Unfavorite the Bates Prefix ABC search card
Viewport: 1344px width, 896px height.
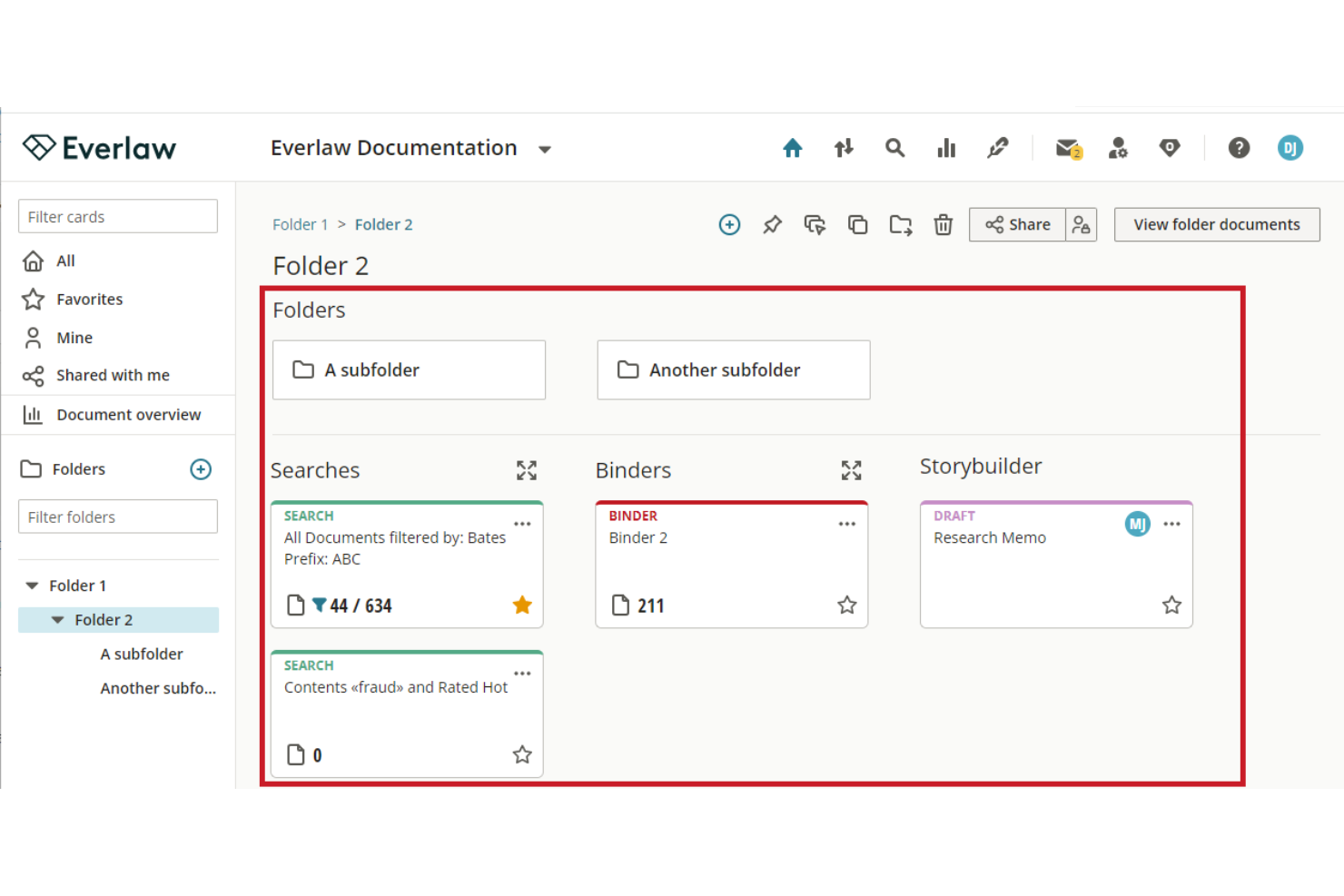pyautogui.click(x=522, y=605)
